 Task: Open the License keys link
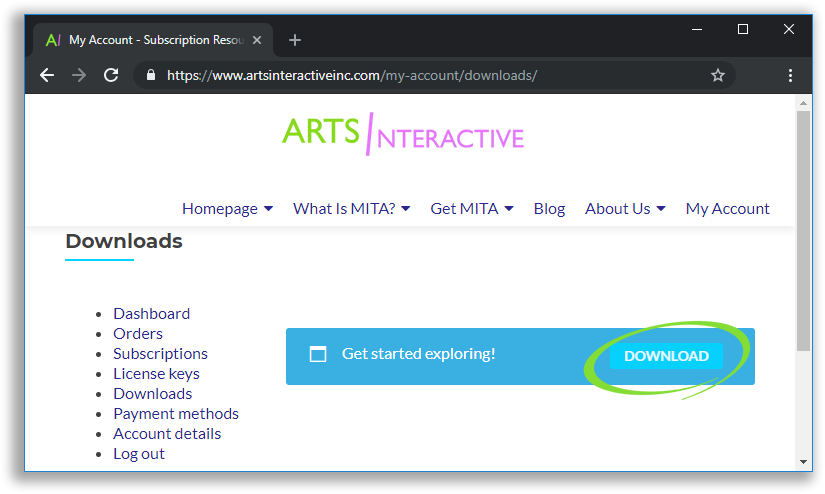156,374
